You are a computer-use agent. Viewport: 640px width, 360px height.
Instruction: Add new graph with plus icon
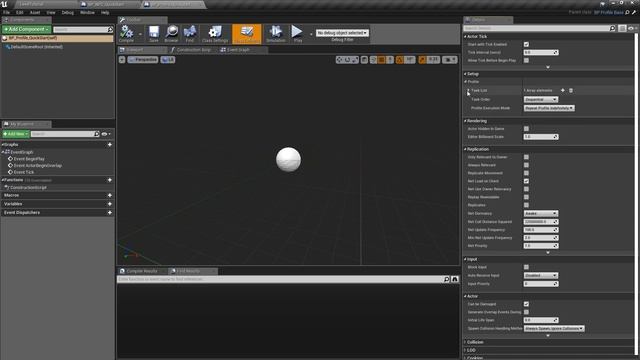[x=110, y=144]
